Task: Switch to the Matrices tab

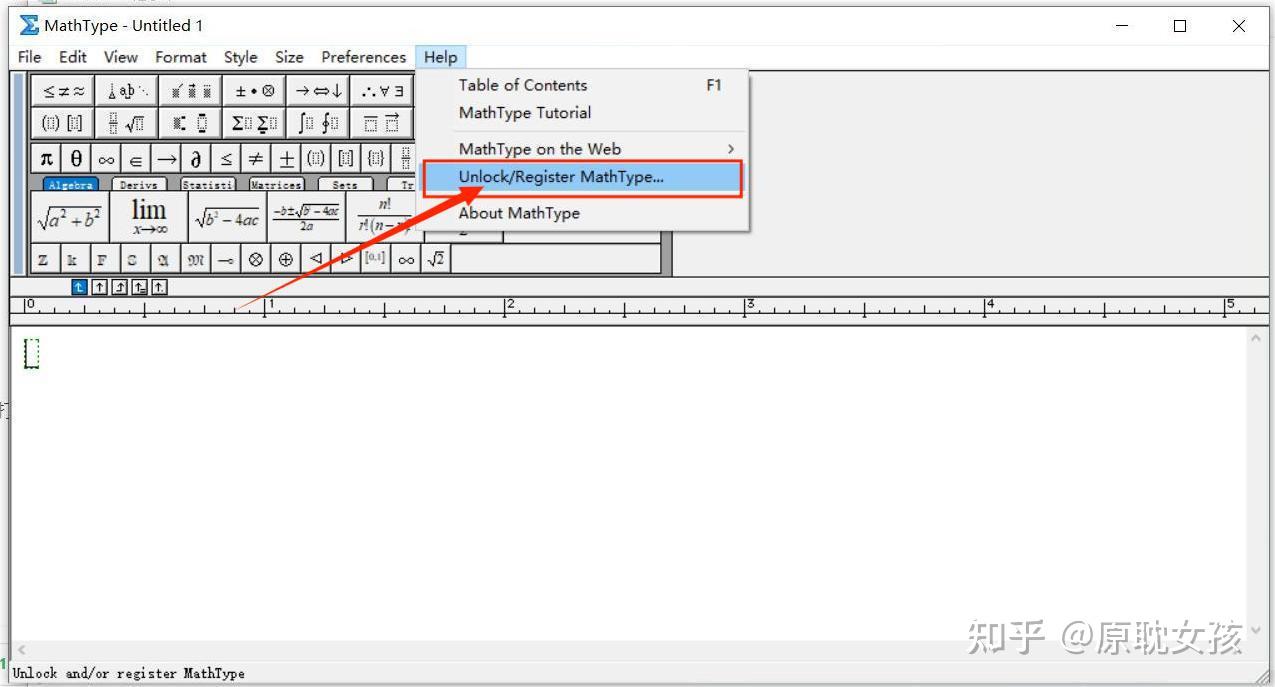Action: pos(276,184)
